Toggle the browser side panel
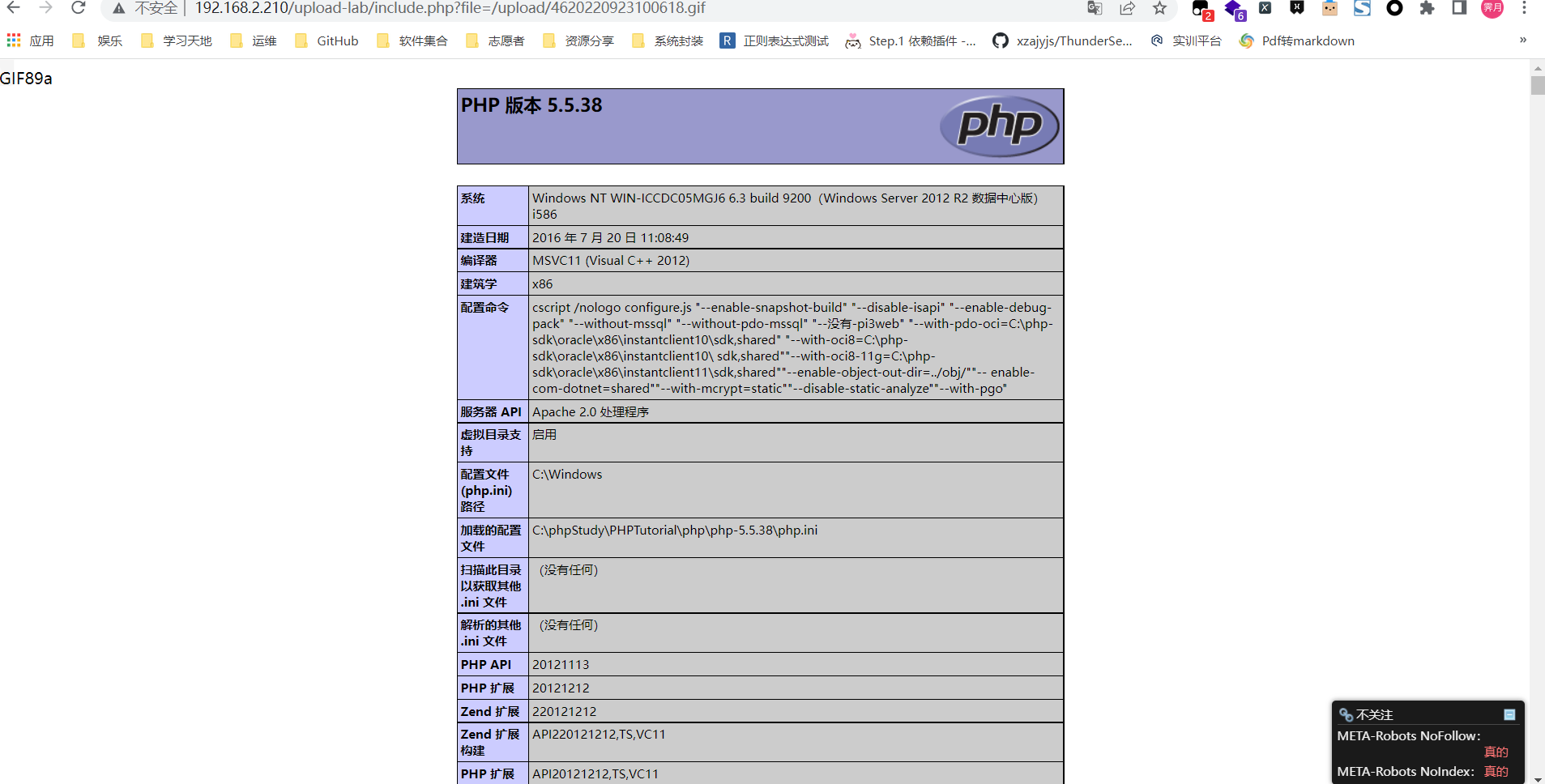Viewport: 1545px width, 784px height. 1459,8
